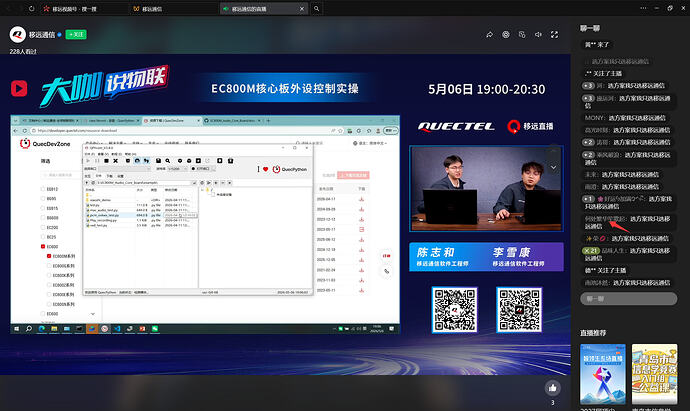This screenshot has width=690, height=411.
Task: Switch to the 移远通信 tab
Action: [x=174, y=8]
